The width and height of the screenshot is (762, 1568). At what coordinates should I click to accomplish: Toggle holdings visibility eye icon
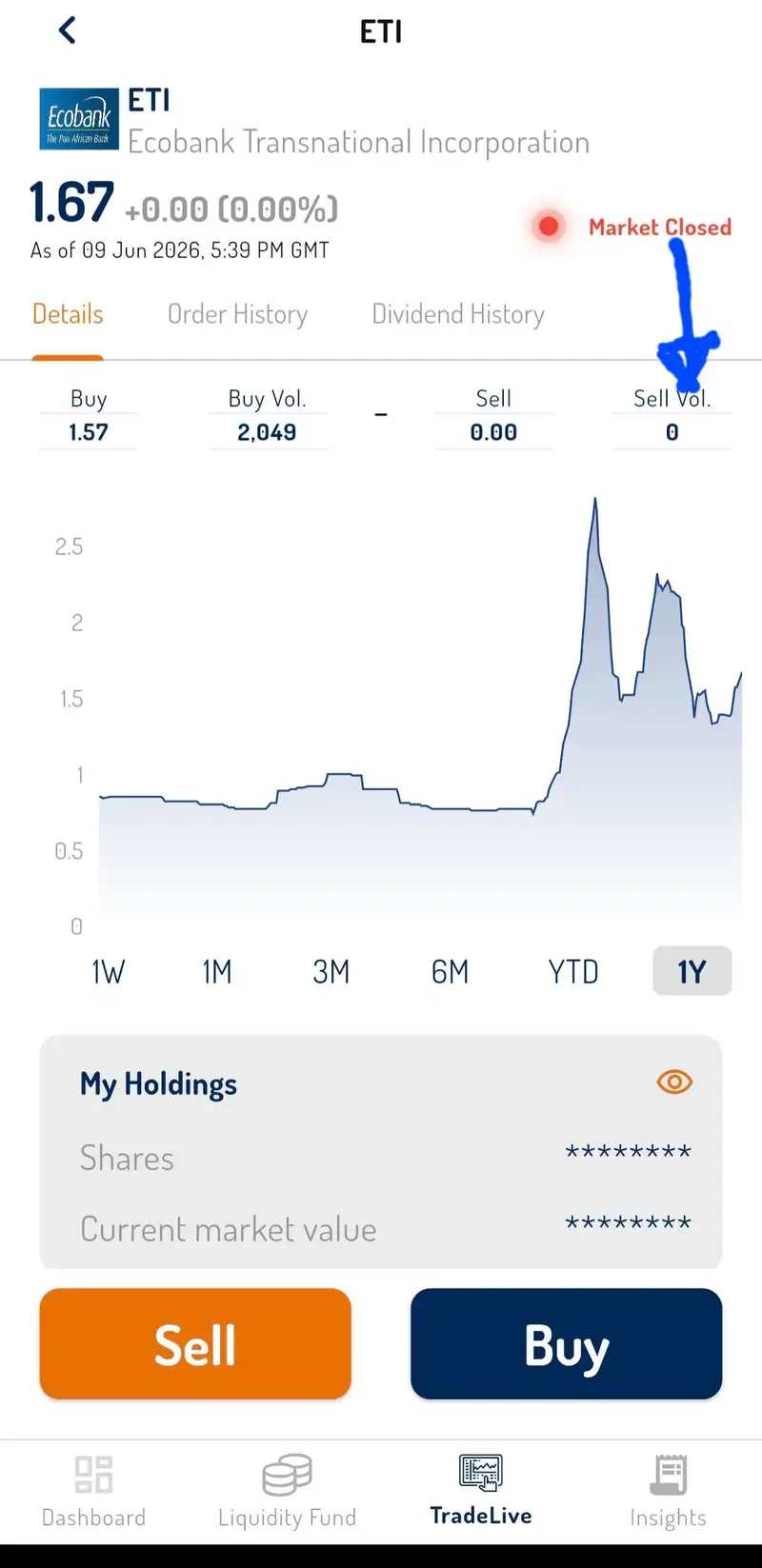(x=674, y=1082)
